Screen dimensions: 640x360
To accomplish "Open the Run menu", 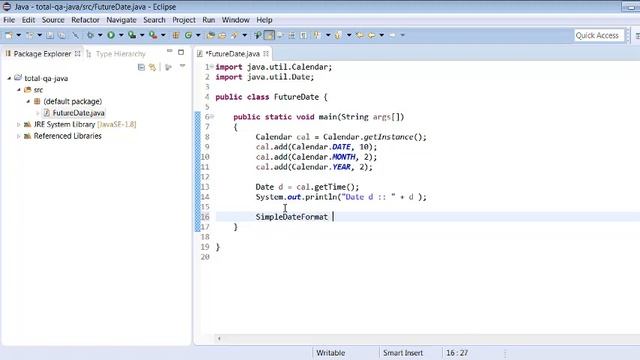I will click(x=209, y=20).
